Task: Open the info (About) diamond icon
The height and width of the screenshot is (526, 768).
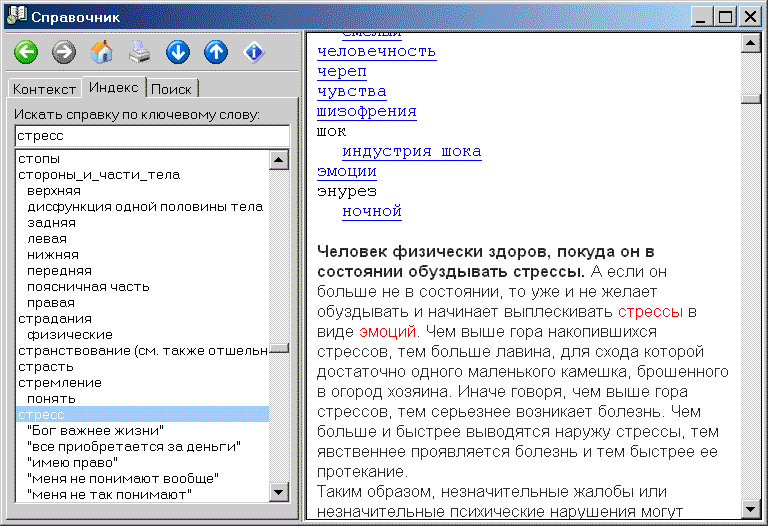Action: tap(254, 52)
